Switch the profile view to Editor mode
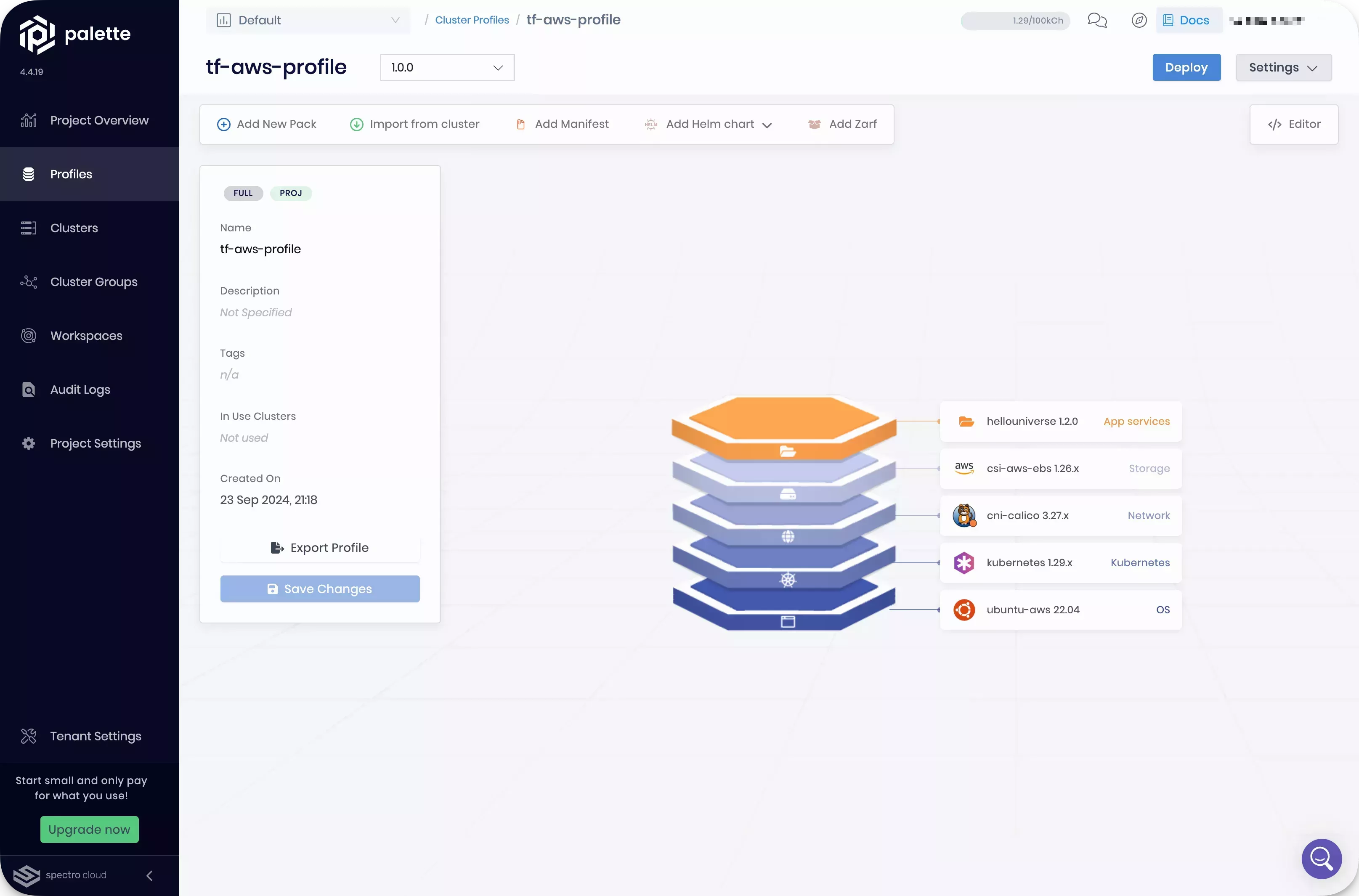The image size is (1359, 896). pyautogui.click(x=1294, y=124)
